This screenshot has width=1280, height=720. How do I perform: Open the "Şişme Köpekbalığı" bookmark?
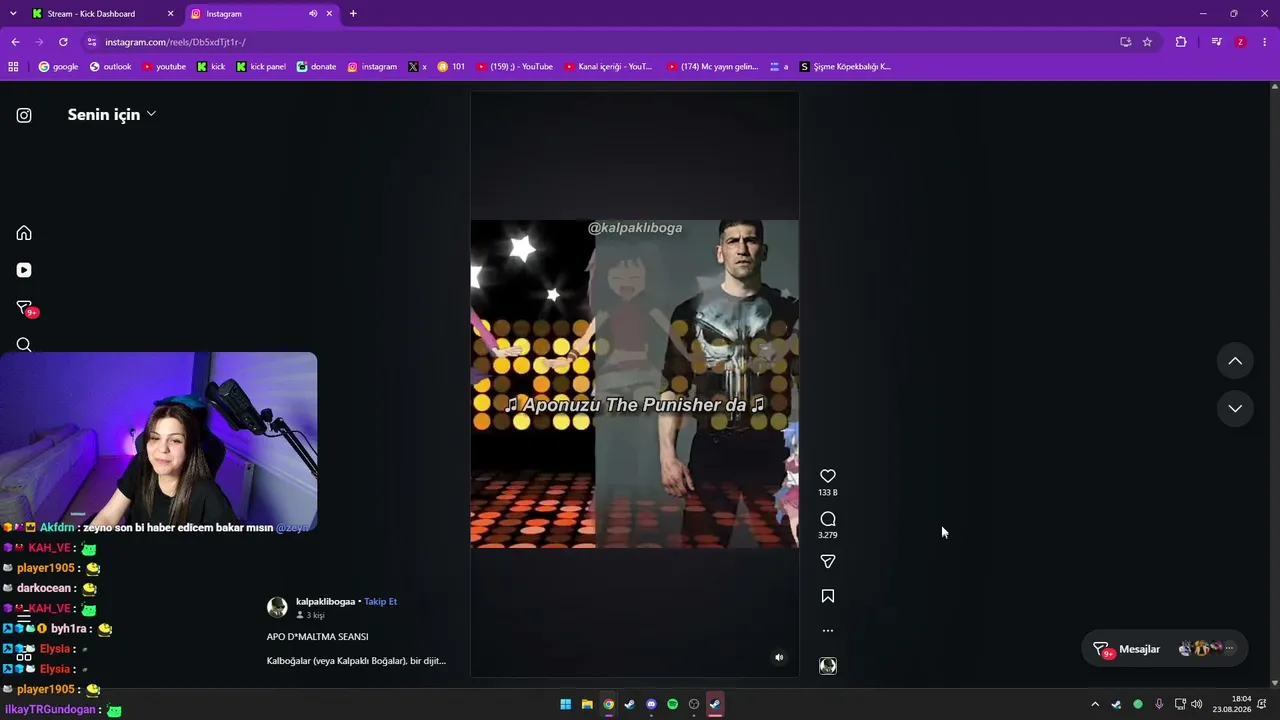click(845, 67)
